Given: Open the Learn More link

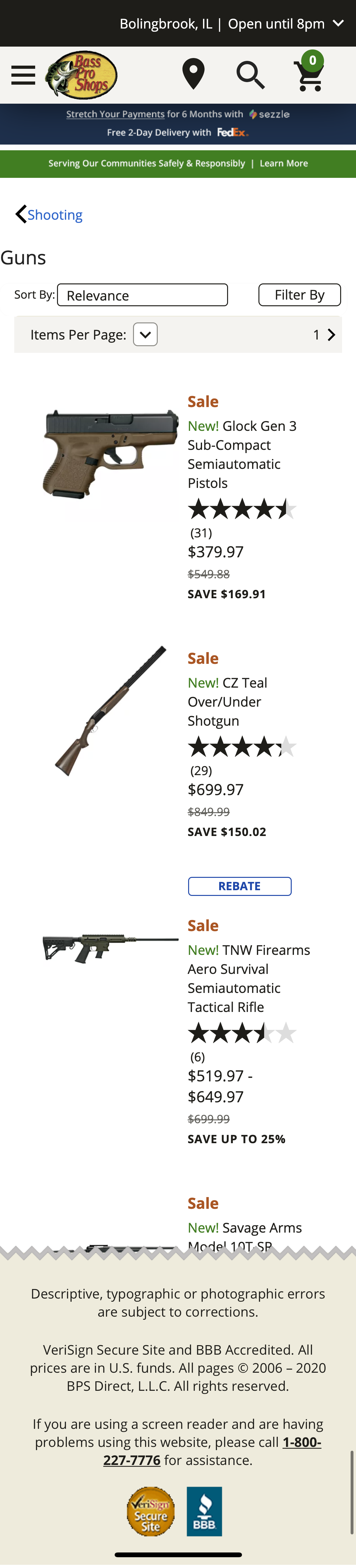Looking at the screenshot, I should [x=283, y=164].
